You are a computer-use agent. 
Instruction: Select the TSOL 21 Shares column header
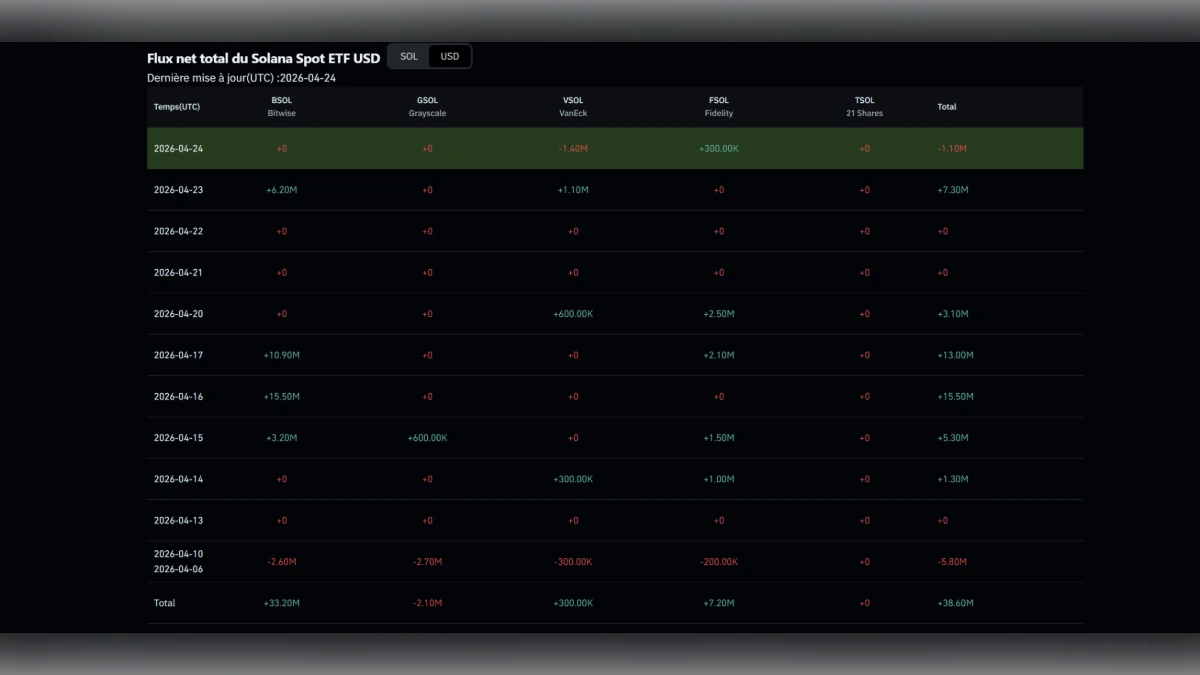coord(864,107)
